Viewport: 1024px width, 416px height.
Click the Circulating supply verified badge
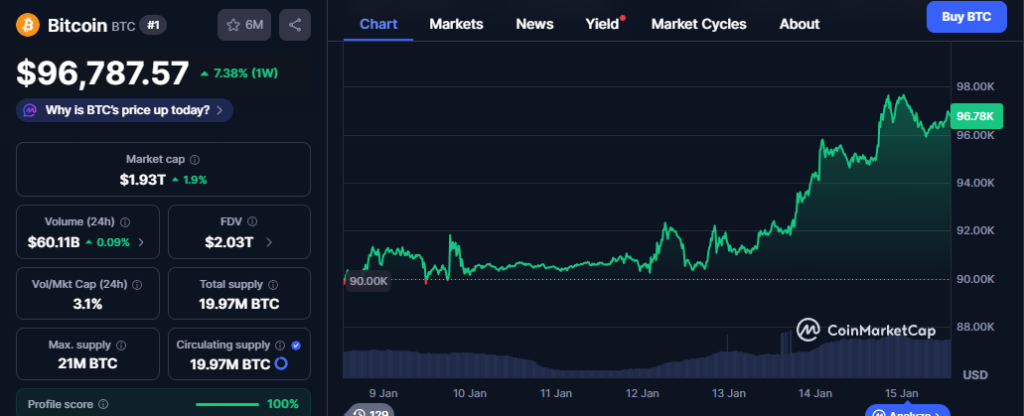295,345
